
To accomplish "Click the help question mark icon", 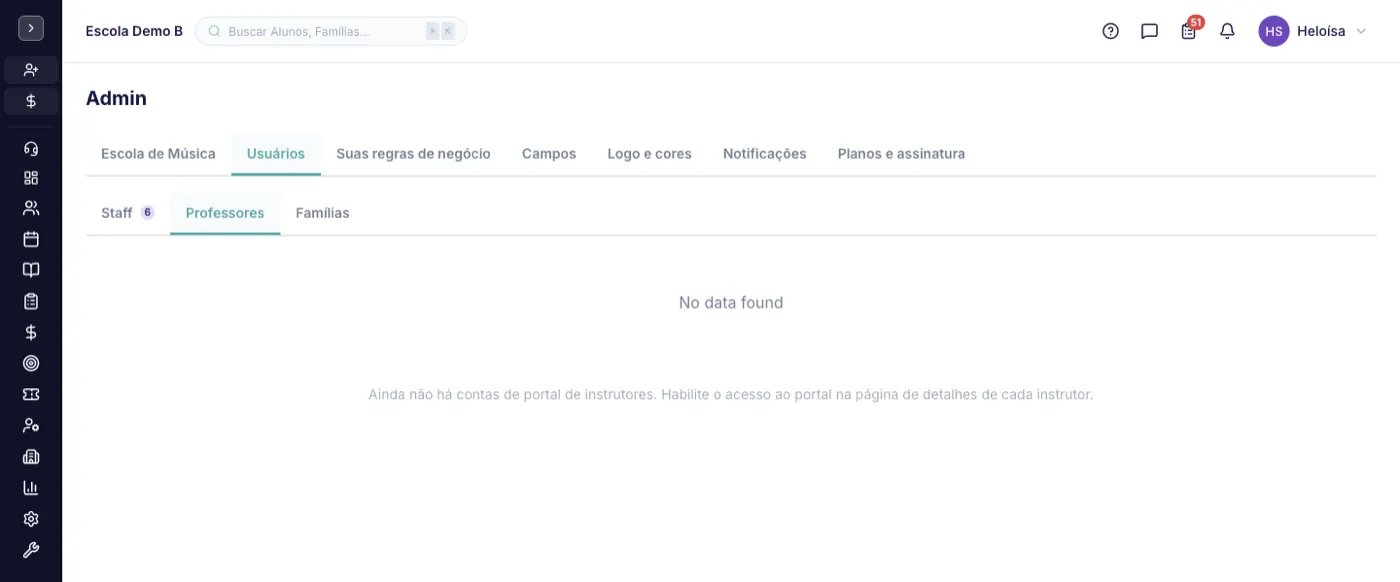I will [x=1110, y=31].
